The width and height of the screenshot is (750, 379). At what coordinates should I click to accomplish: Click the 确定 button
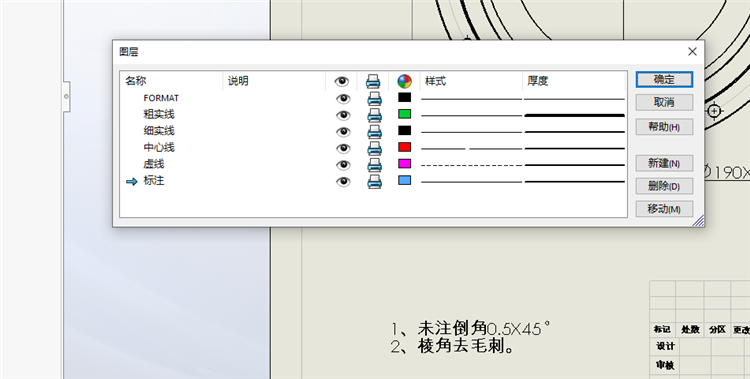click(664, 79)
